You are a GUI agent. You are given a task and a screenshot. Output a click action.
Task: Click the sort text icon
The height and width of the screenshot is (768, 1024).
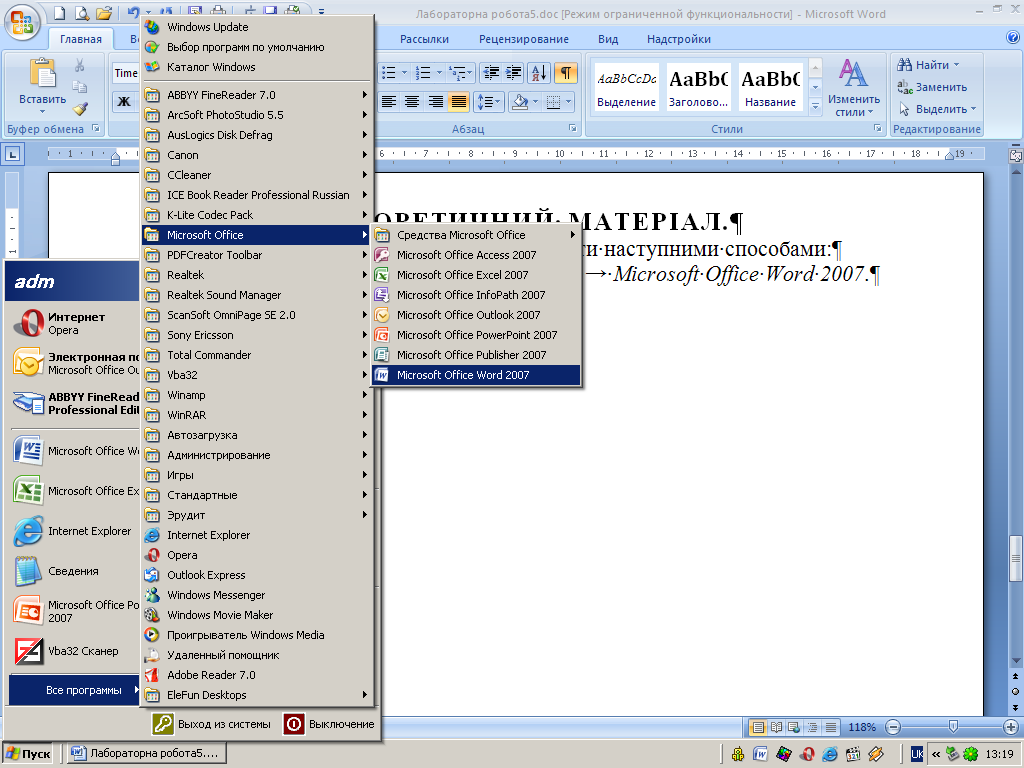[539, 73]
